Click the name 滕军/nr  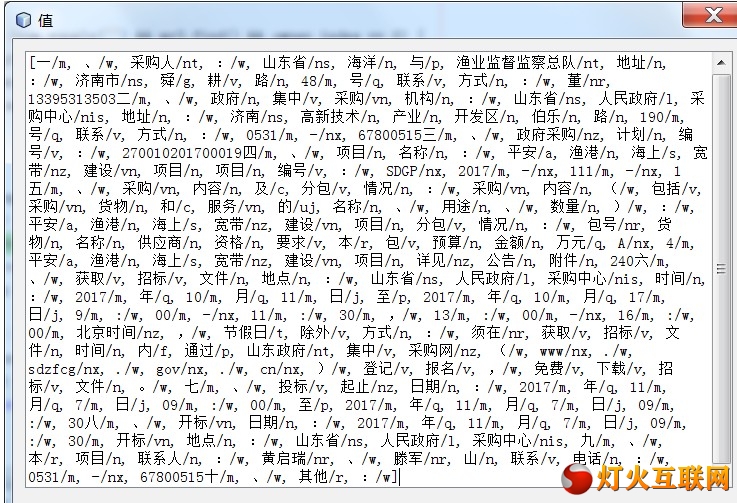(422, 459)
